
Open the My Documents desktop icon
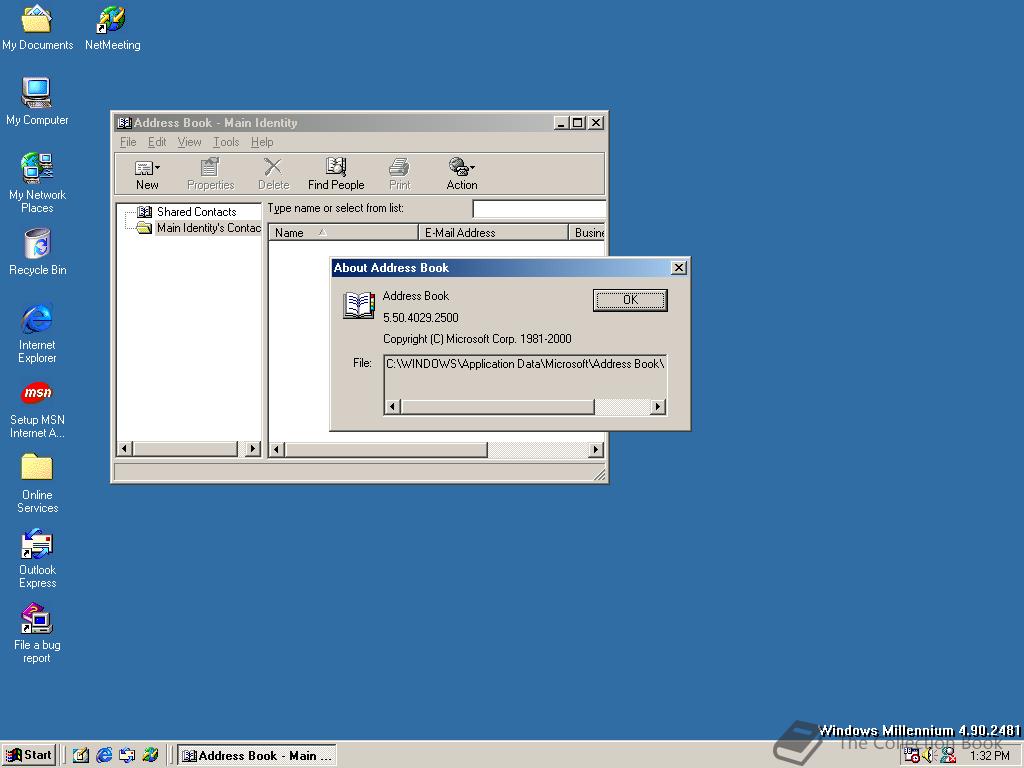(x=37, y=27)
